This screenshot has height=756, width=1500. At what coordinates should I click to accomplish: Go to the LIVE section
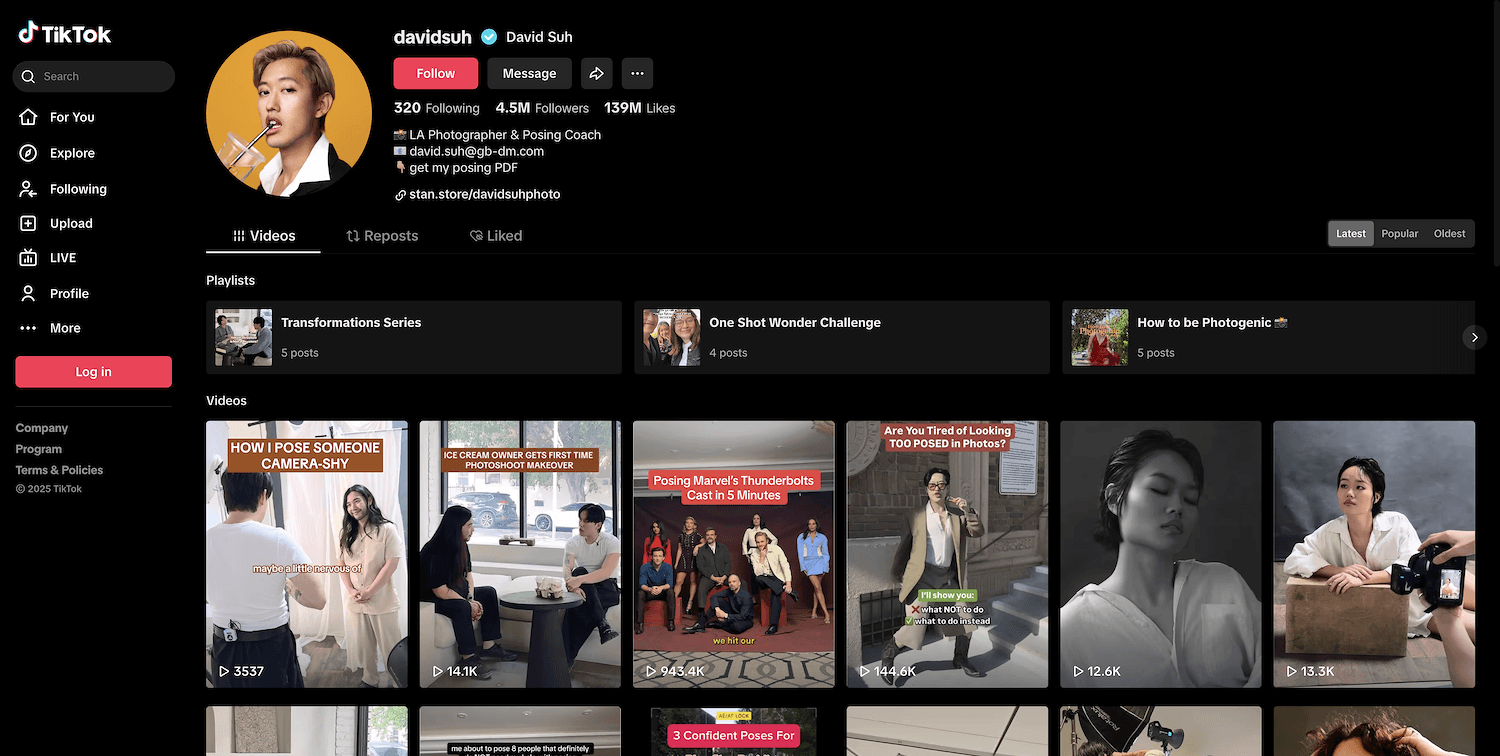pos(62,258)
